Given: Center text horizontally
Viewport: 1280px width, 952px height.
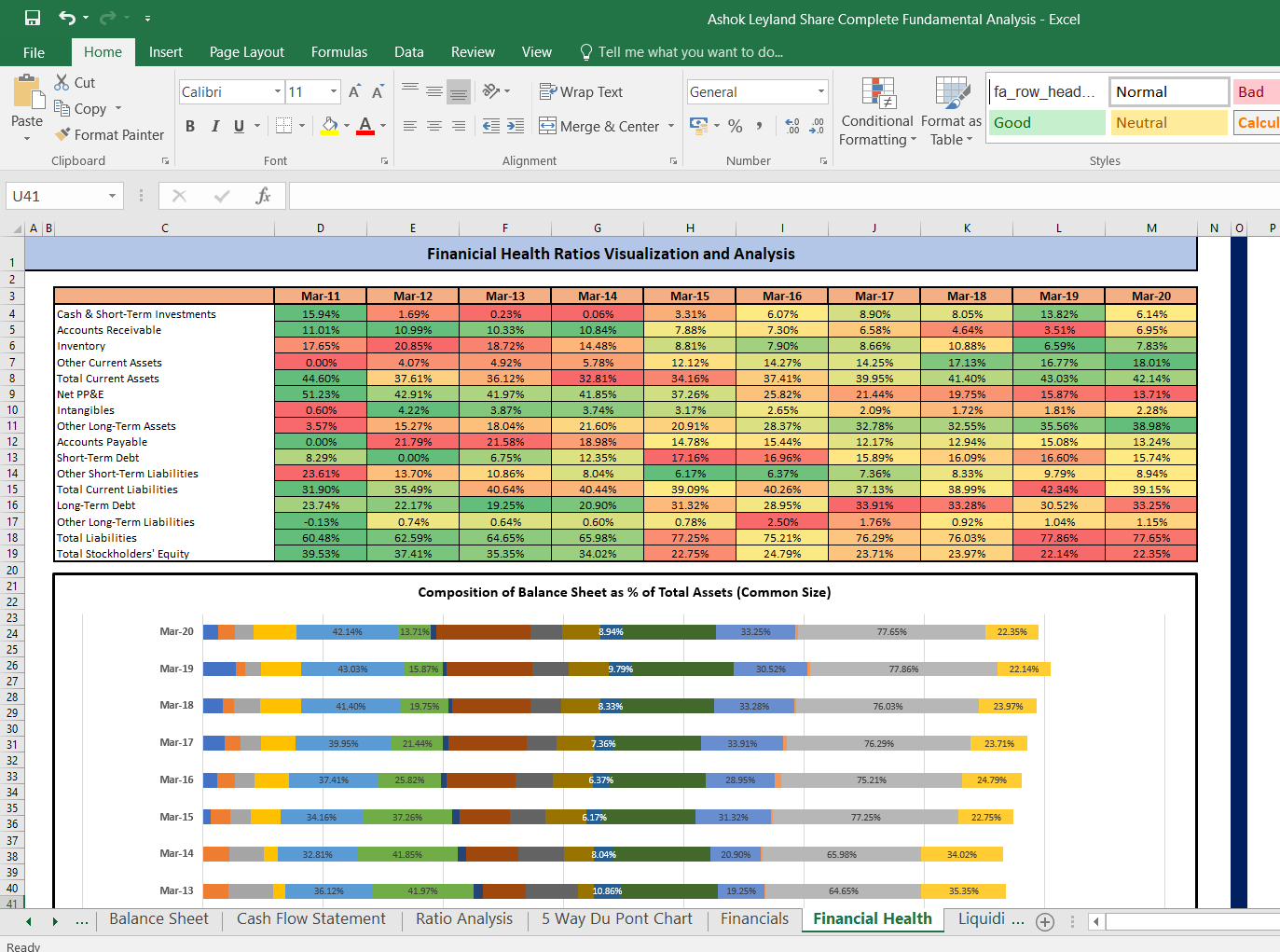Looking at the screenshot, I should 434,126.
